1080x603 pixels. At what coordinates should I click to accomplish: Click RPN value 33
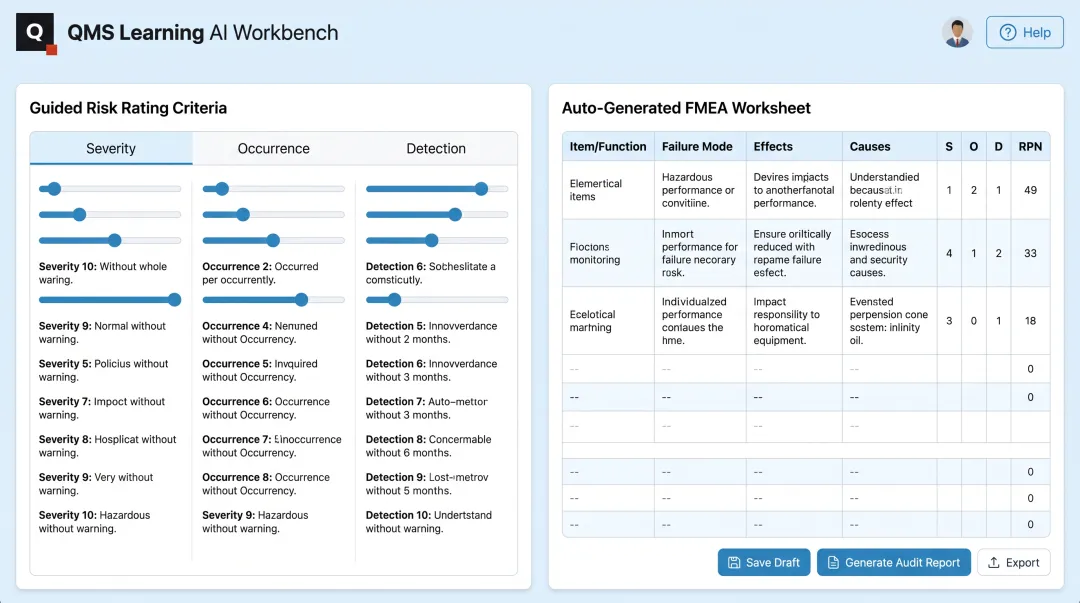click(x=1030, y=254)
